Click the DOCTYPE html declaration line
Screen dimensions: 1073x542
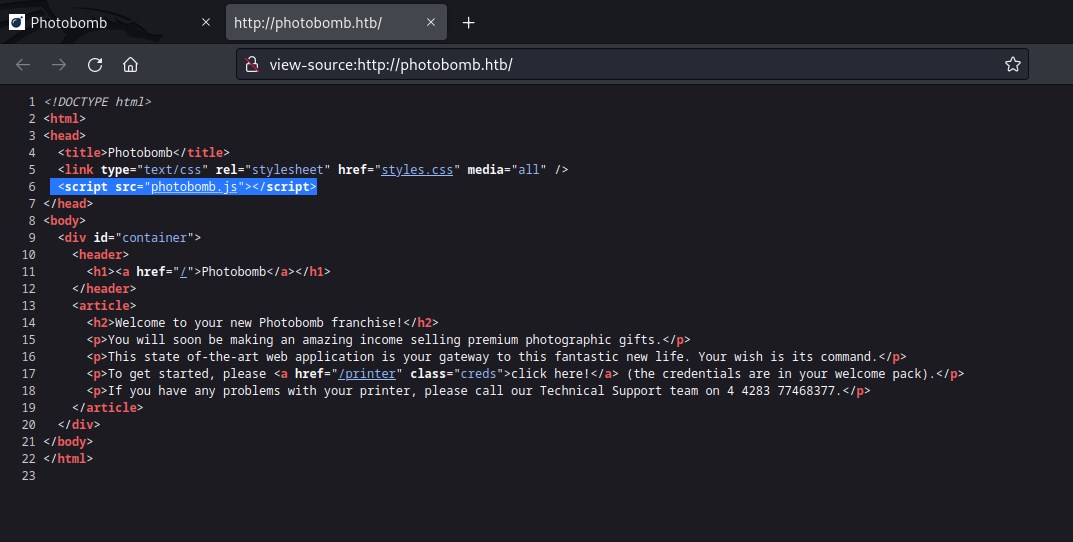click(98, 102)
